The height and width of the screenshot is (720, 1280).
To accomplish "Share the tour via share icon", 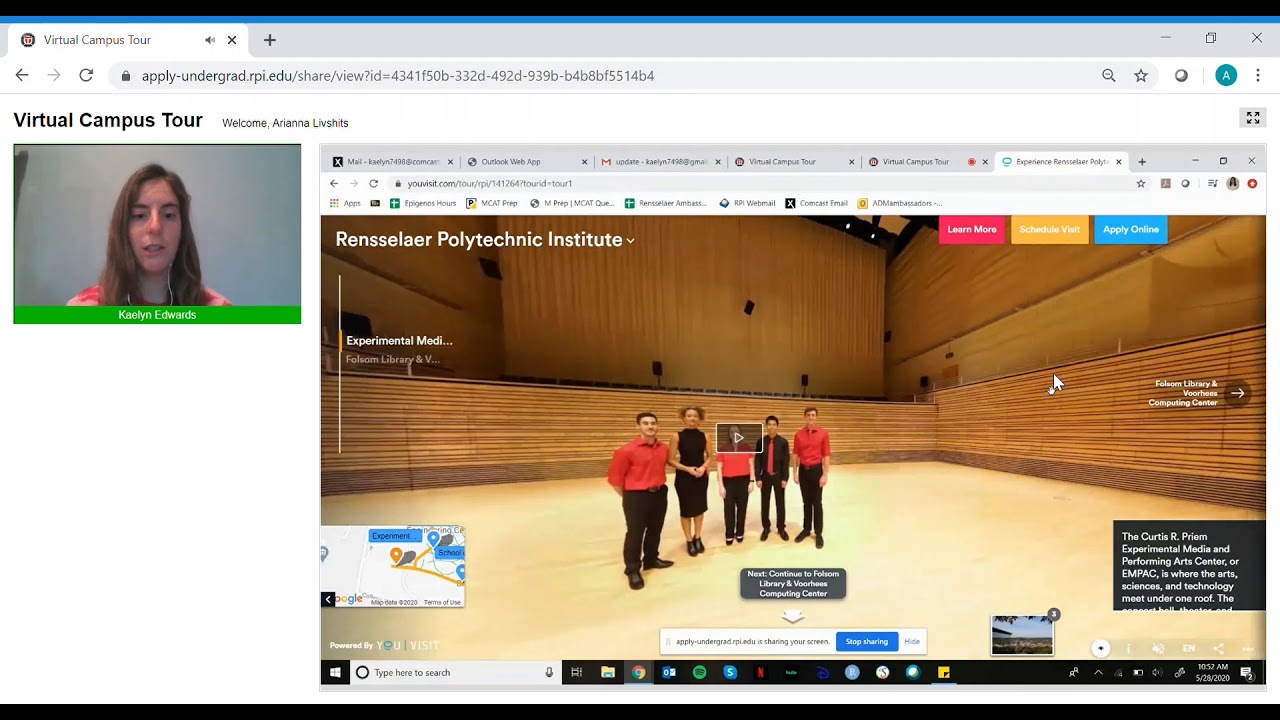I will 1218,649.
